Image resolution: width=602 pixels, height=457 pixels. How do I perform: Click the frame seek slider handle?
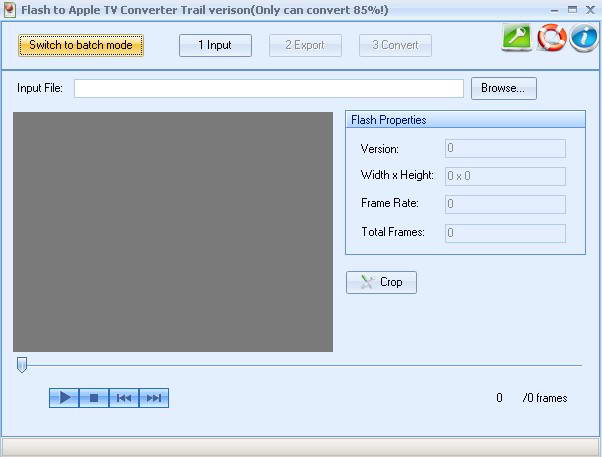tap(22, 365)
